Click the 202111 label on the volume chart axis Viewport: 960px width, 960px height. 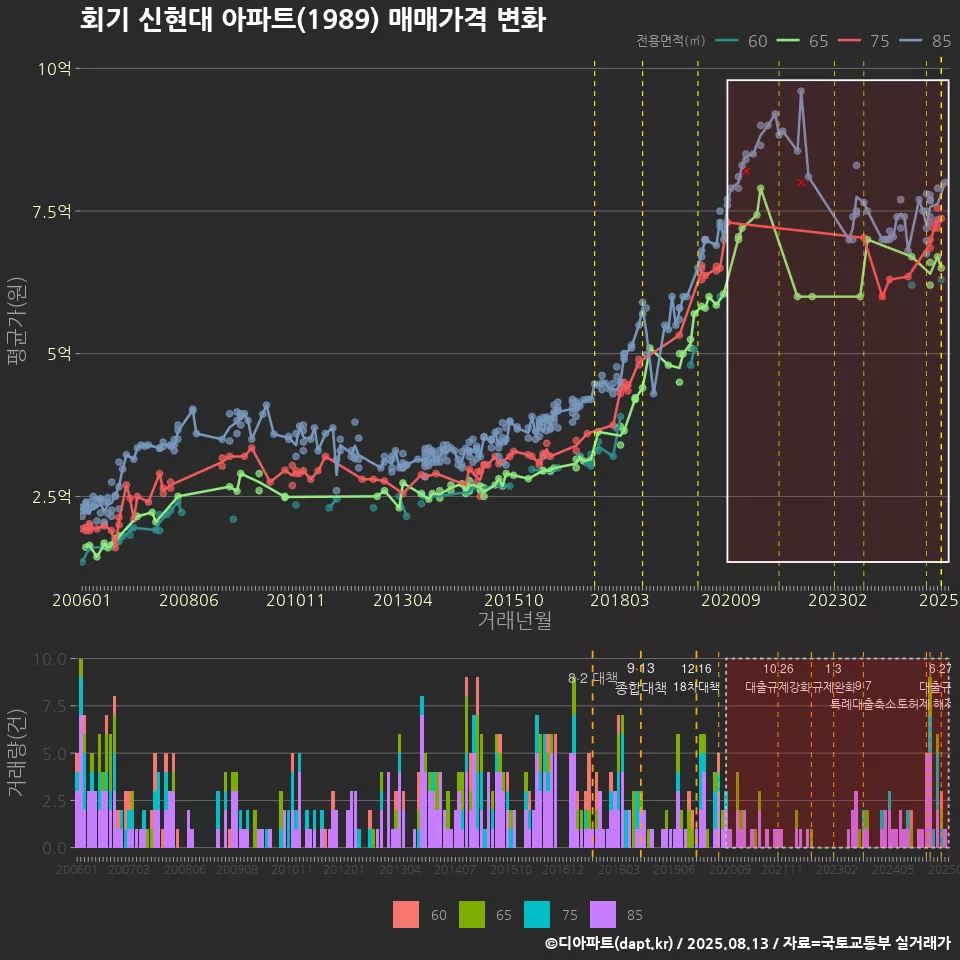[x=782, y=869]
